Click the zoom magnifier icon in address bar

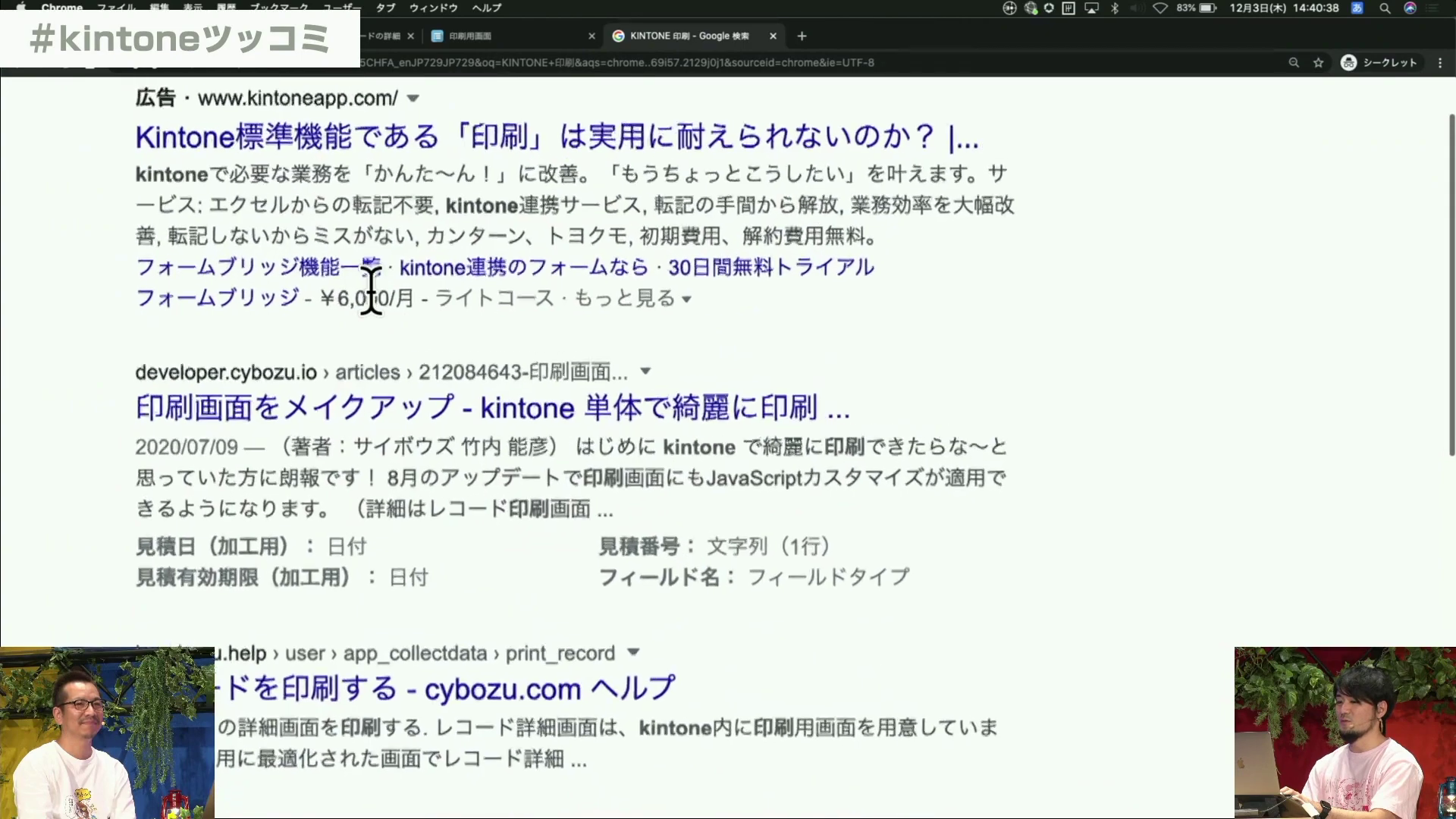(1294, 63)
